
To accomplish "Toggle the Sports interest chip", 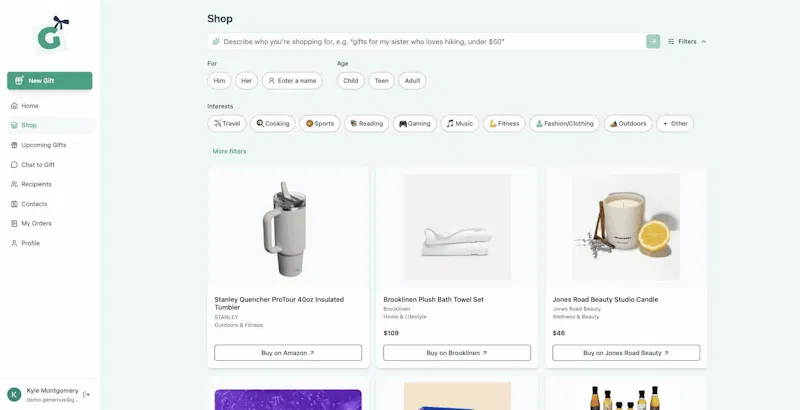I will click(319, 123).
